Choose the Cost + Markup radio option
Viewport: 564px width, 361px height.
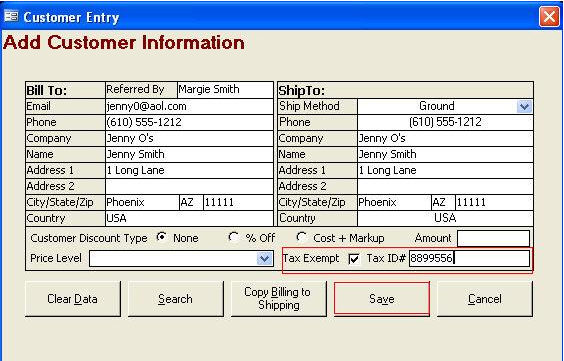[x=301, y=237]
